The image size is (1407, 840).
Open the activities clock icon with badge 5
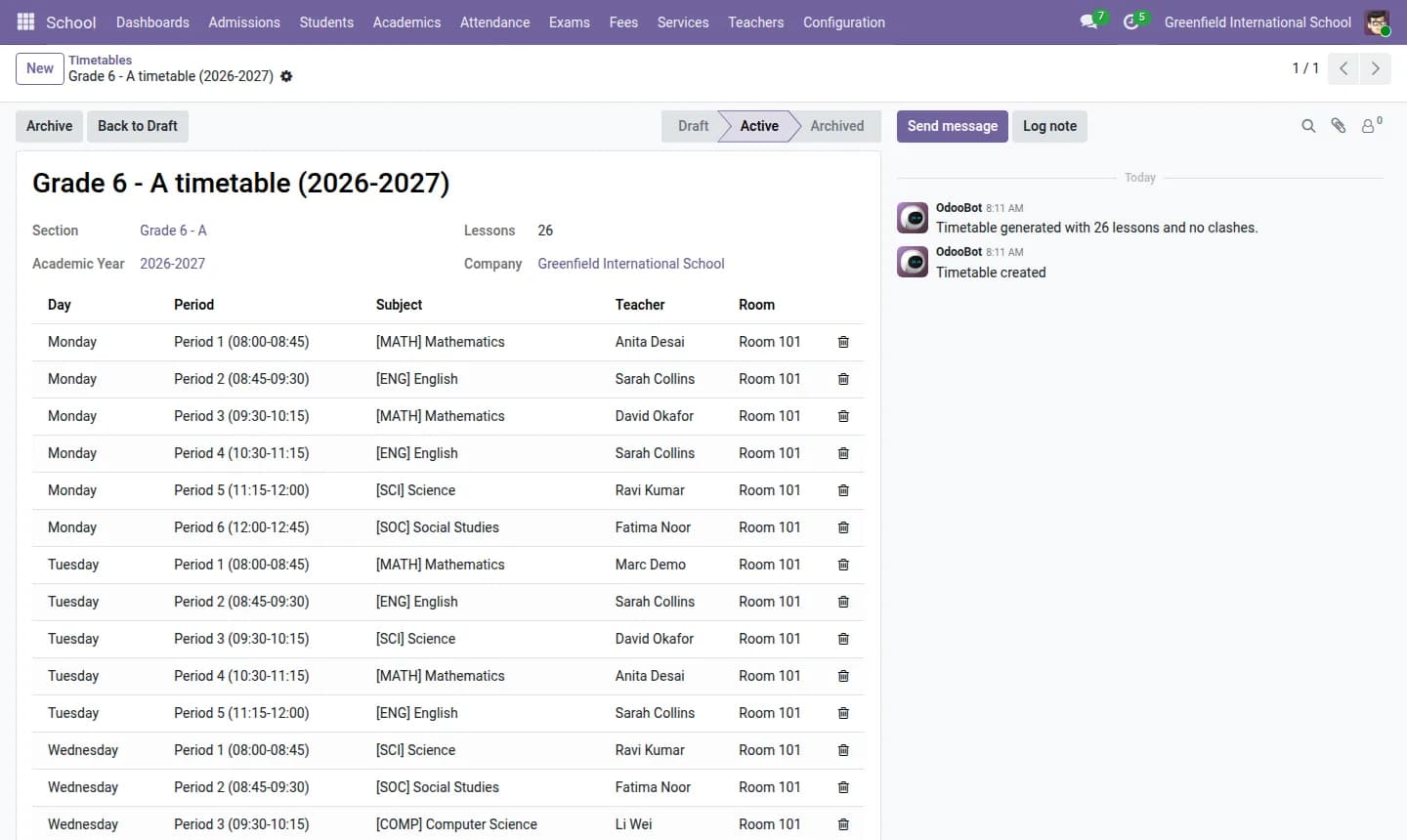[1131, 21]
